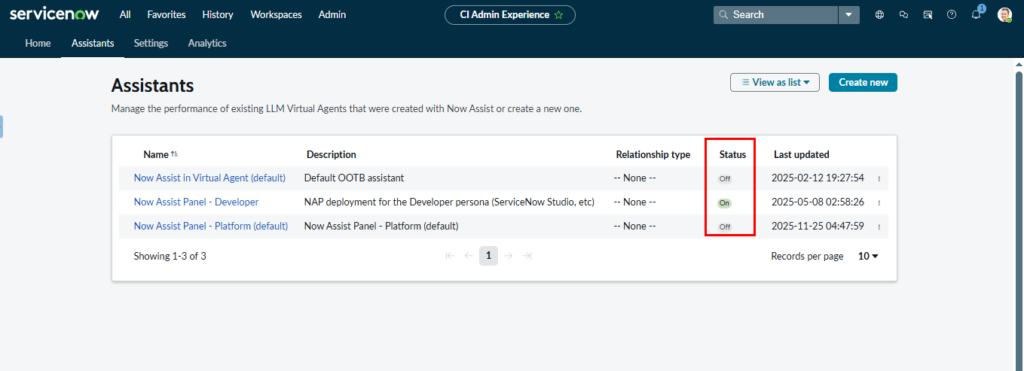Change records per page dropdown showing 10
The image size is (1024, 371).
click(x=868, y=256)
